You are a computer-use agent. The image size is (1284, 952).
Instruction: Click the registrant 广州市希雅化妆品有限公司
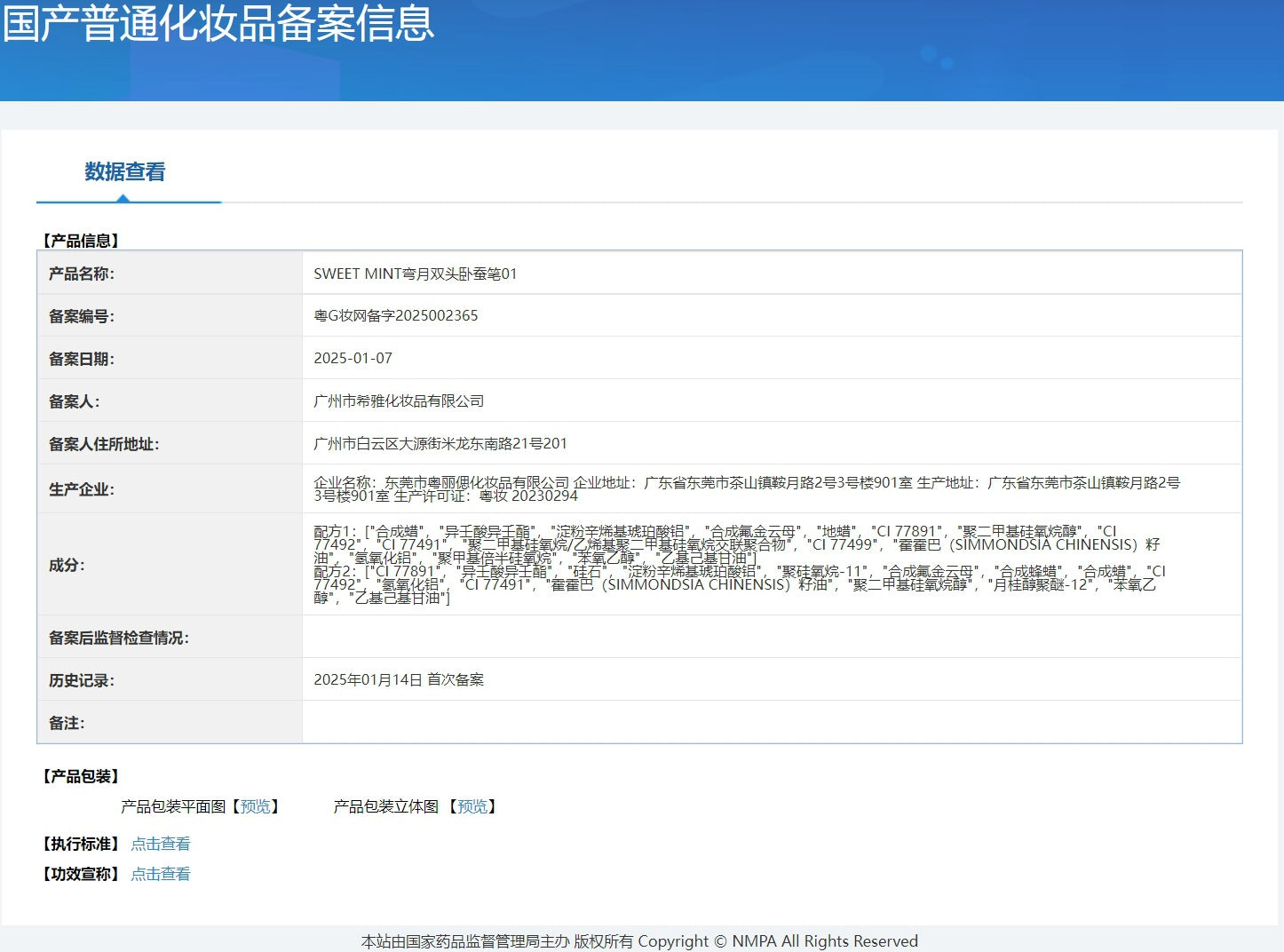pos(399,401)
